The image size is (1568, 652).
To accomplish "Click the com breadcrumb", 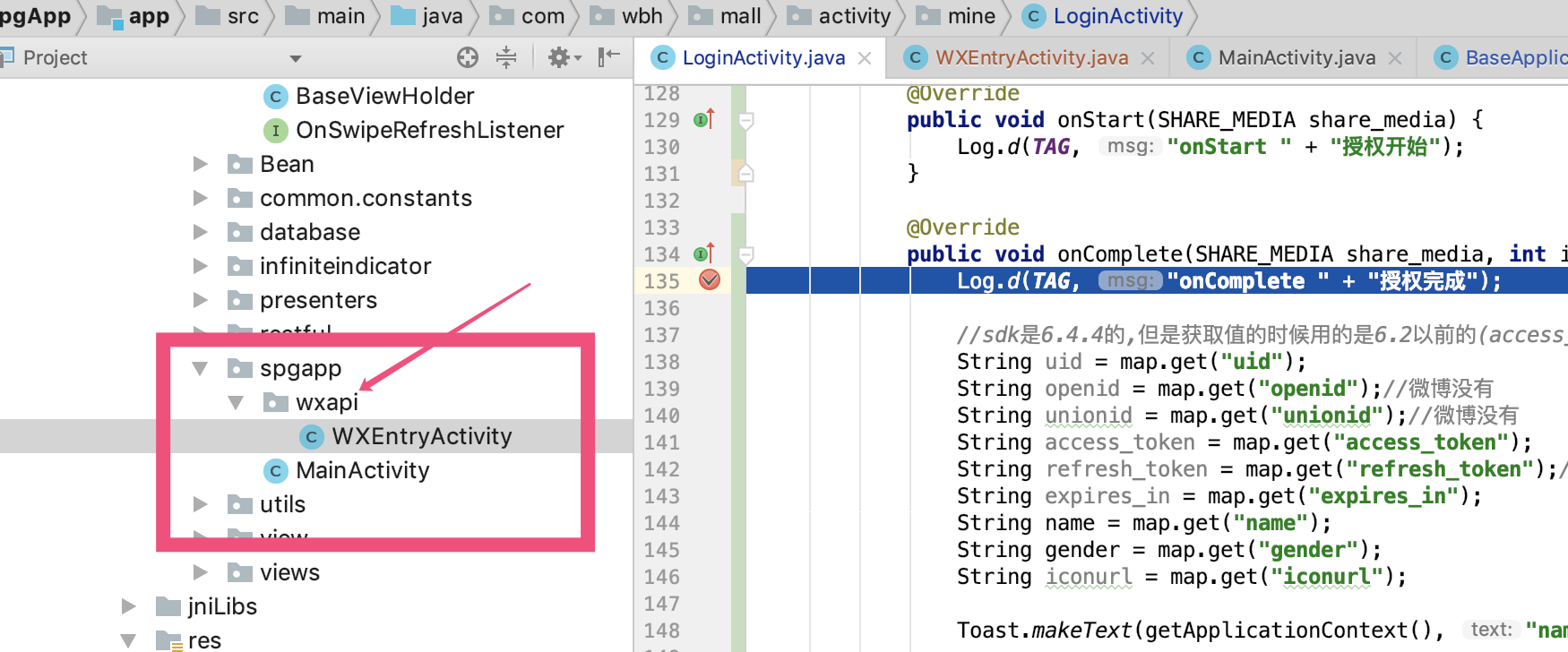I will point(527,16).
